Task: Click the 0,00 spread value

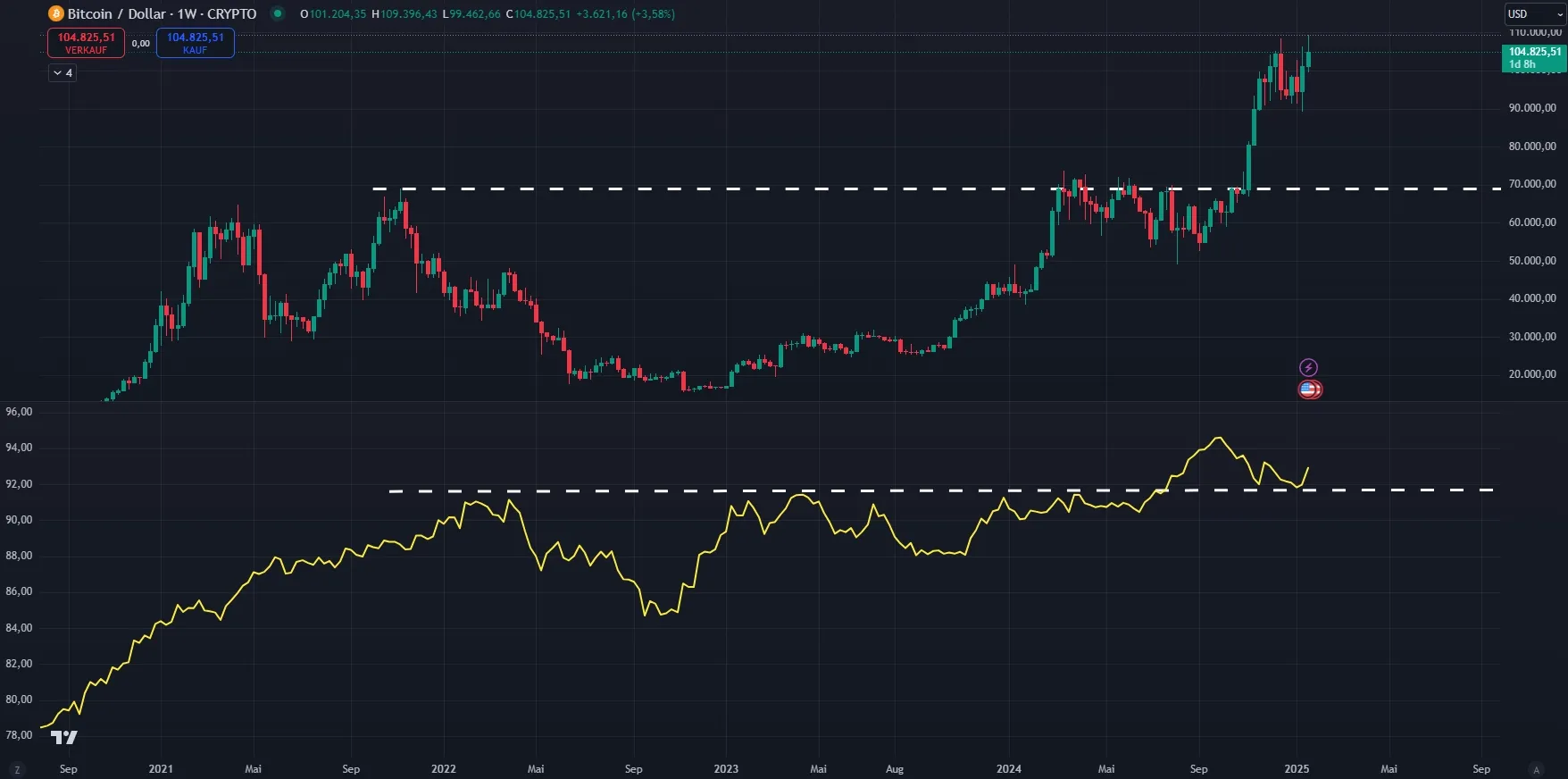Action: tap(141, 43)
